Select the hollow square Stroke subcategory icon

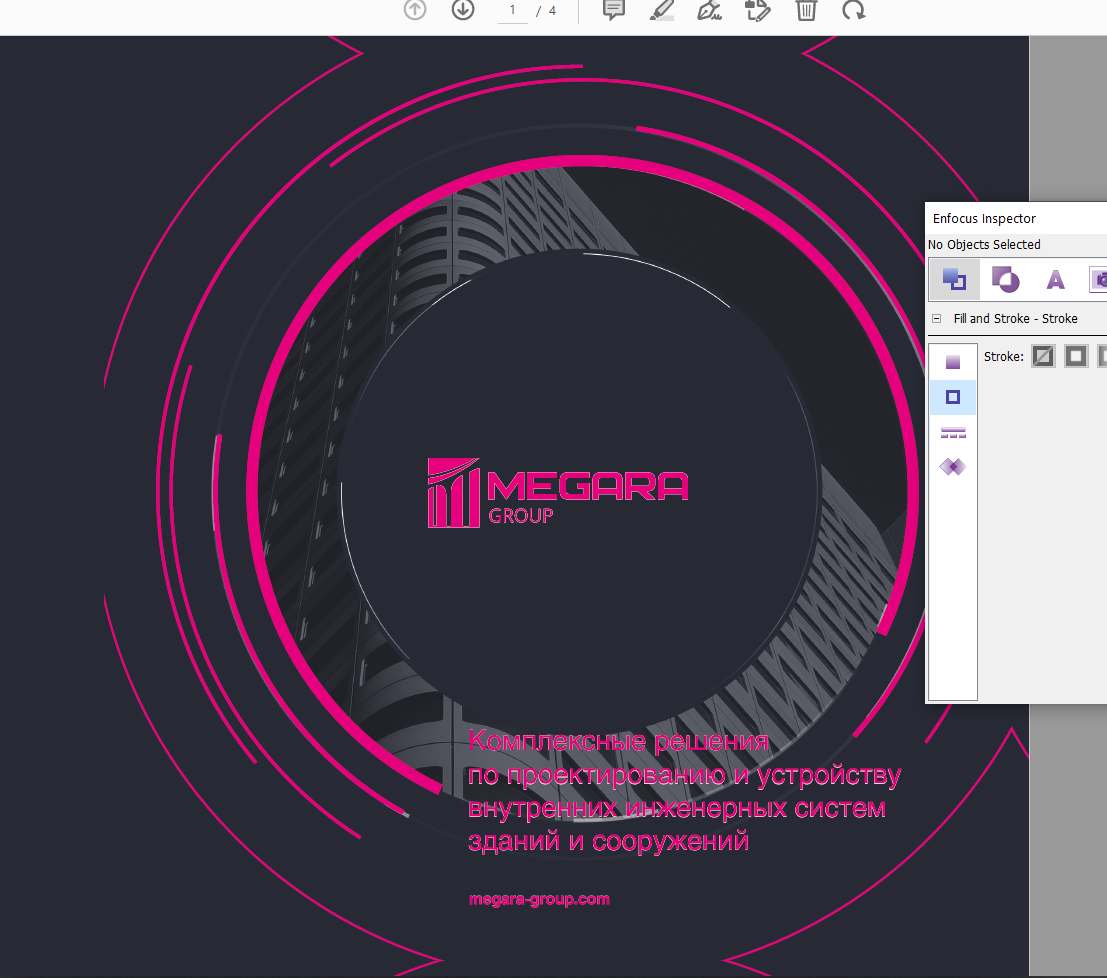point(953,397)
